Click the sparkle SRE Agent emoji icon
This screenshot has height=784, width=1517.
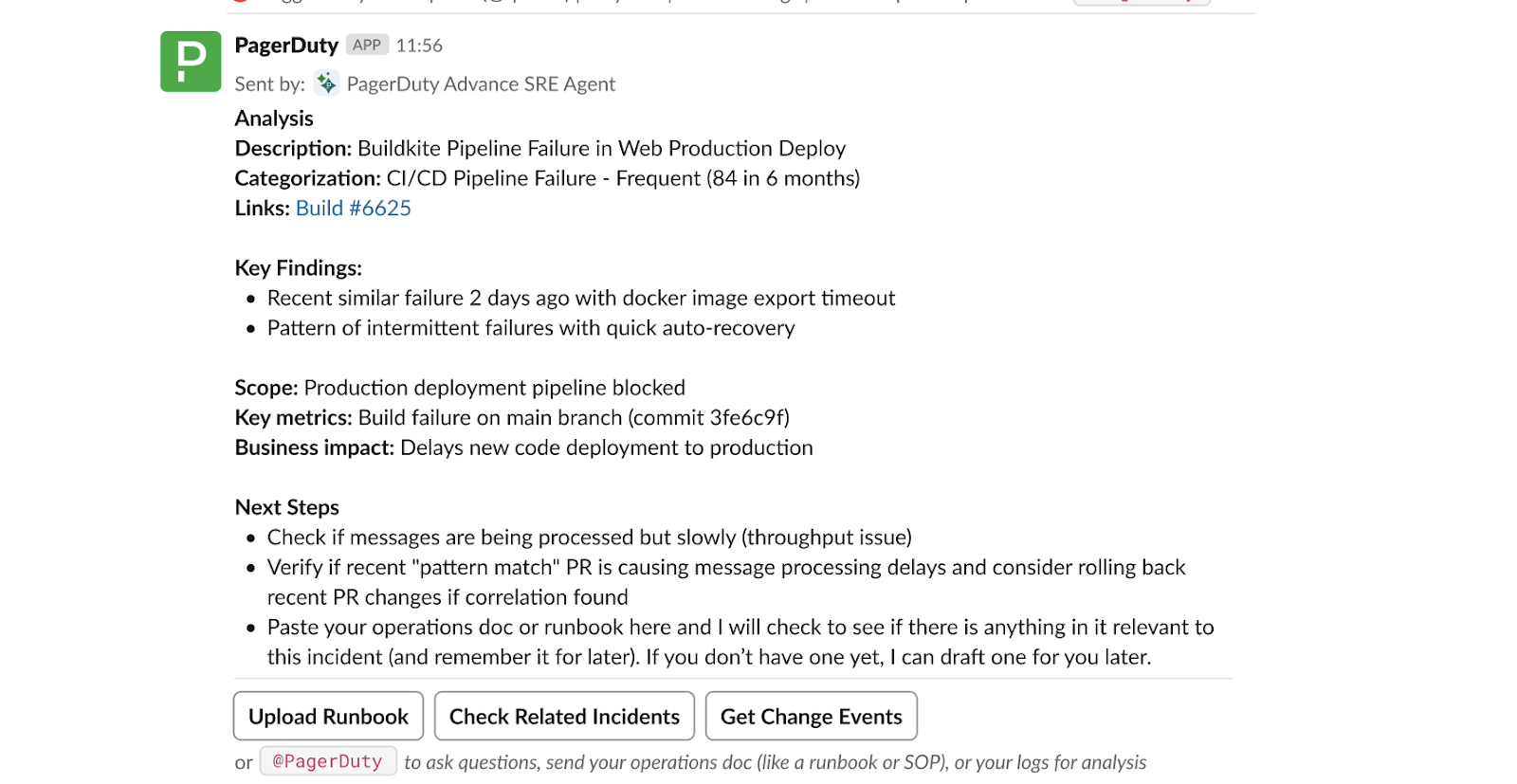(x=327, y=83)
